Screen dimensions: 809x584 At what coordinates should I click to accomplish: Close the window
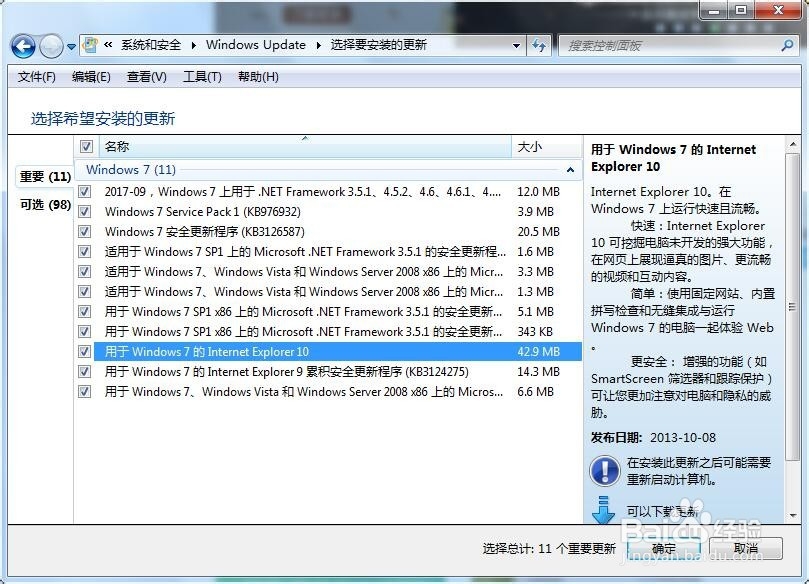(779, 10)
